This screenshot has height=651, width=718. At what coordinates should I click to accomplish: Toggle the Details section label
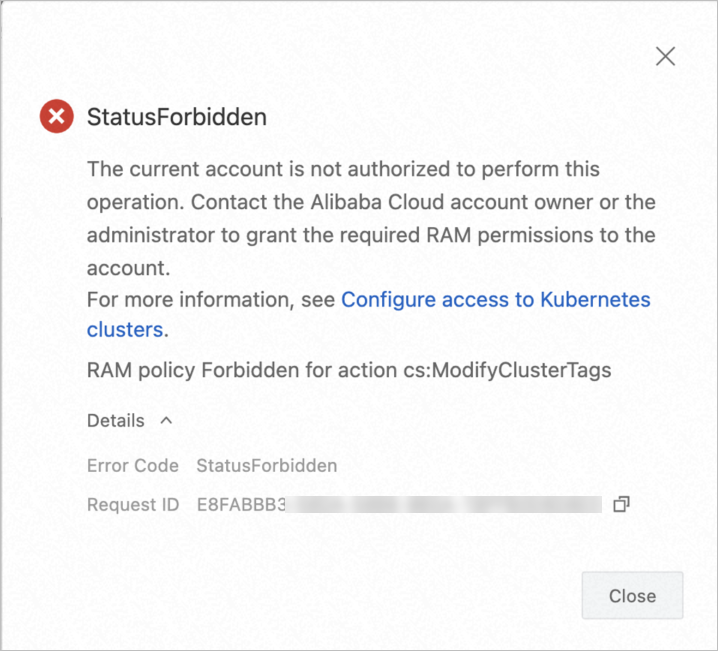(116, 421)
